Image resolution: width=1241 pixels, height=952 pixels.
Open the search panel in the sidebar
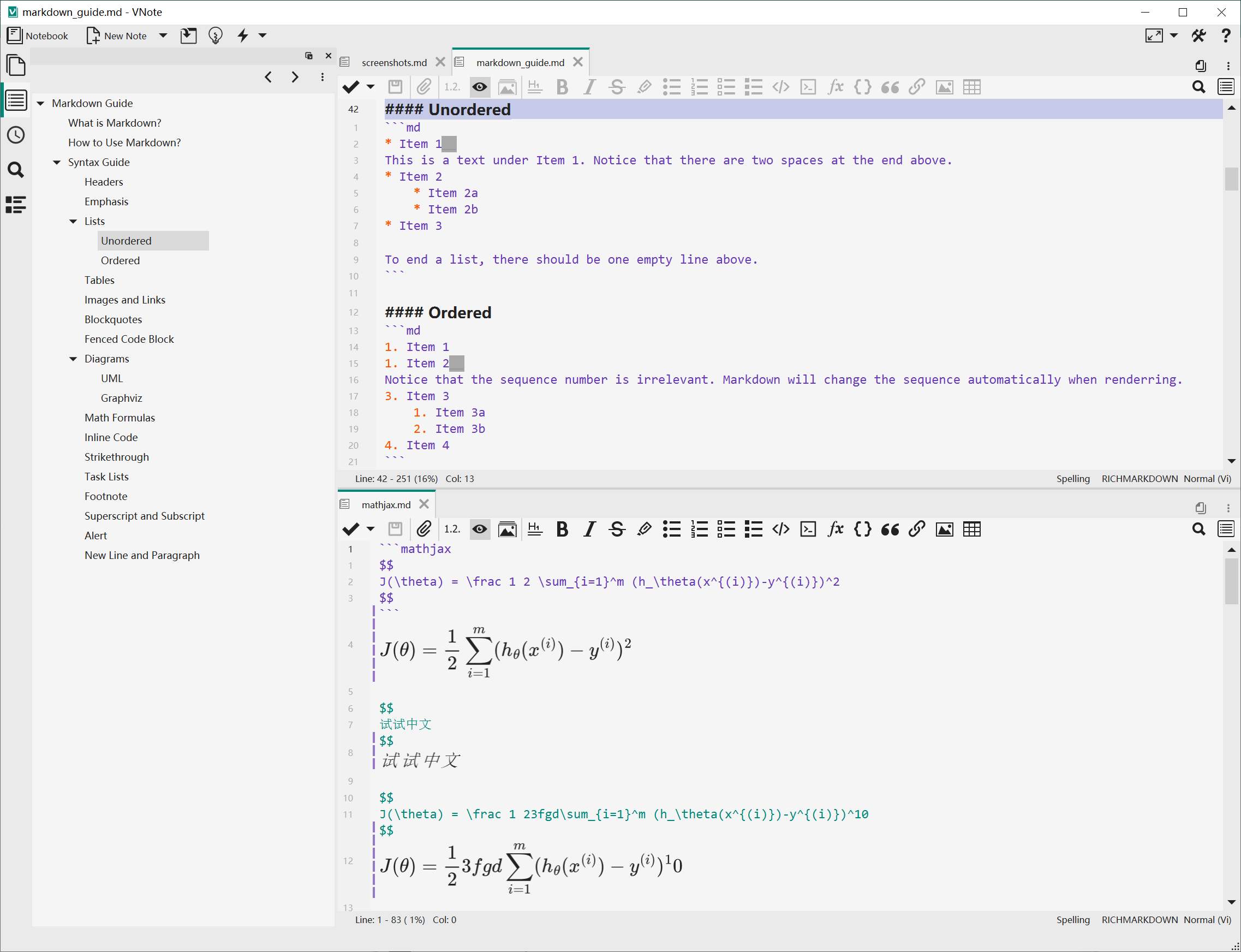[16, 169]
